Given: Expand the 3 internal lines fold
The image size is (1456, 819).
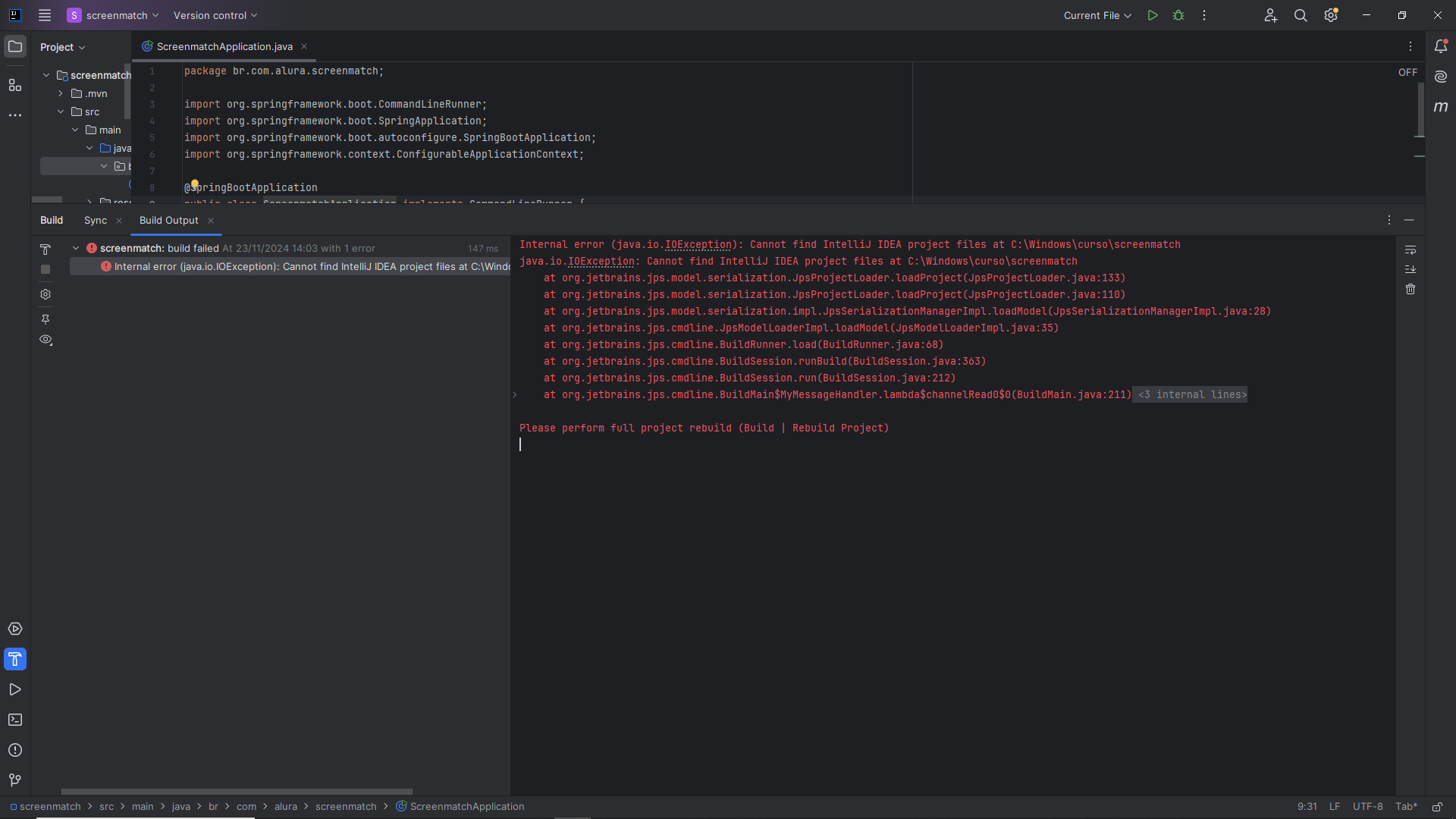Looking at the screenshot, I should [x=1190, y=394].
